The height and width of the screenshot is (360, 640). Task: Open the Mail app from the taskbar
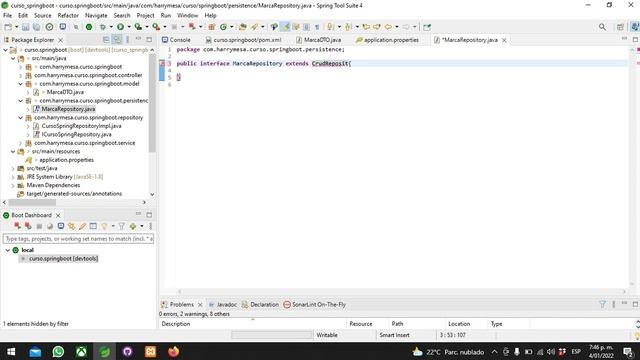[x=35, y=351]
